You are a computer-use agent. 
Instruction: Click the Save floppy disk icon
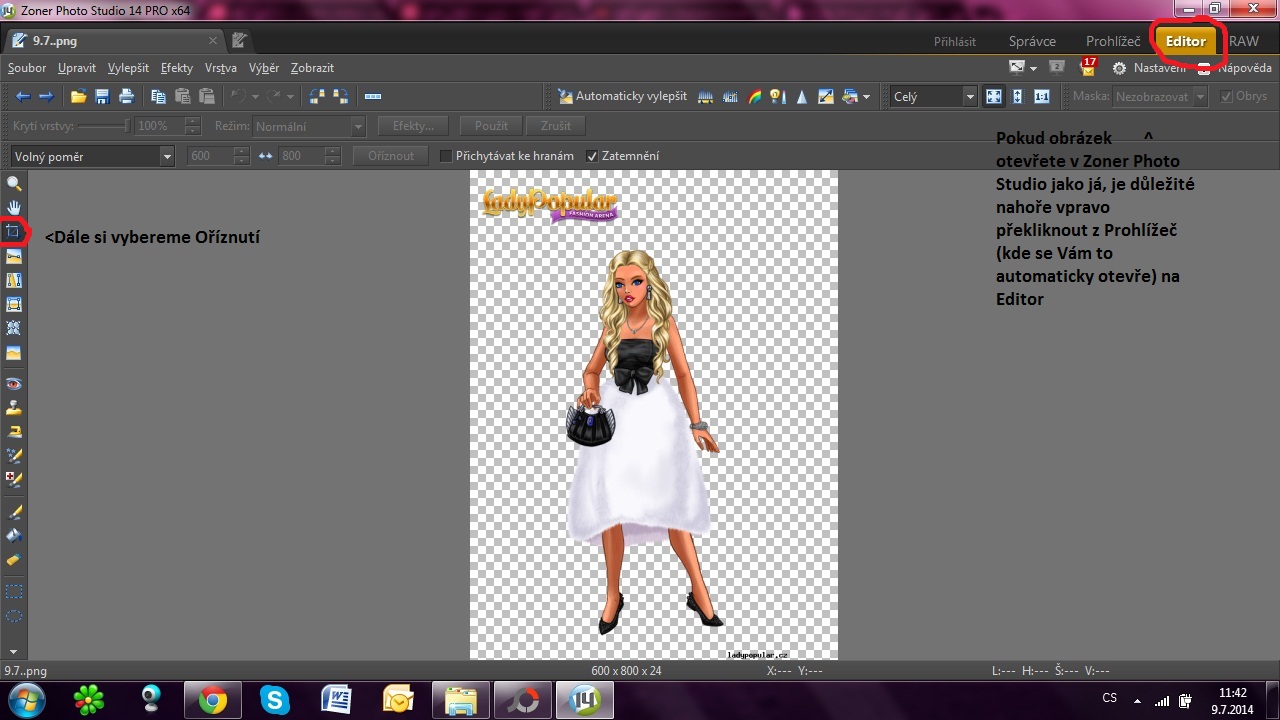tap(101, 97)
